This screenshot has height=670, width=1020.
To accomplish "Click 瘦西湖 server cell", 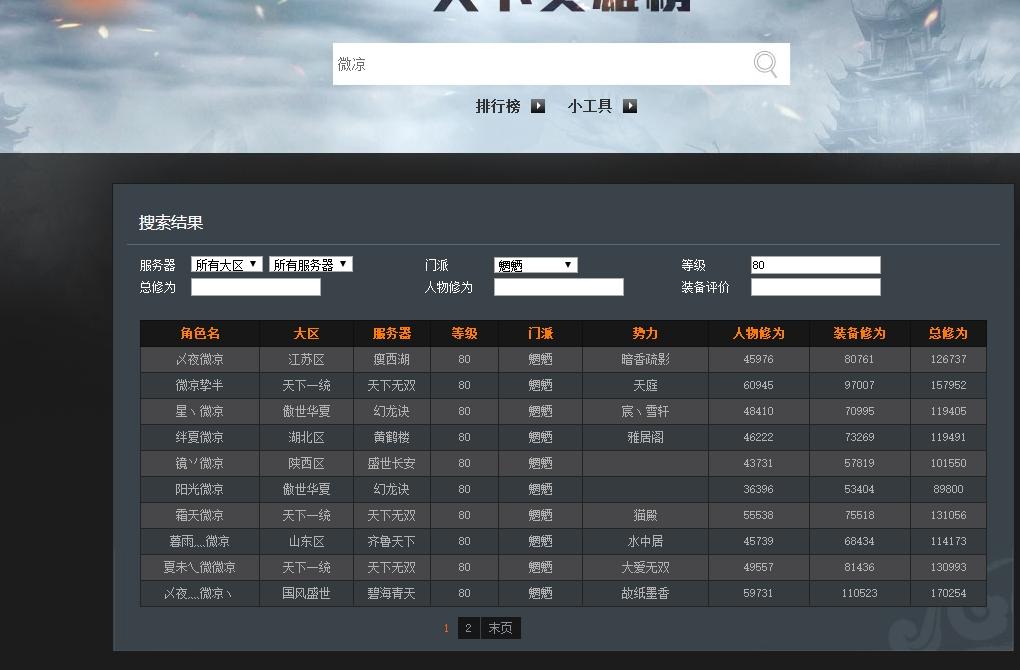I will coord(392,359).
